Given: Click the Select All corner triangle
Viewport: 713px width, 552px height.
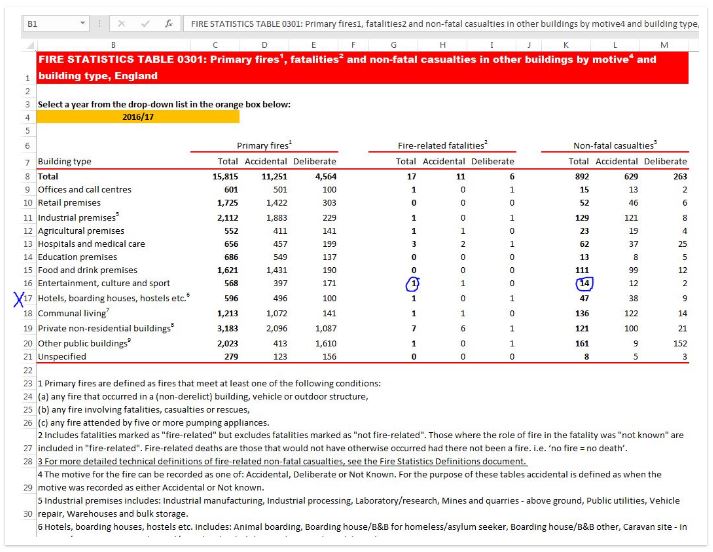Looking at the screenshot, I should pyautogui.click(x=30, y=45).
